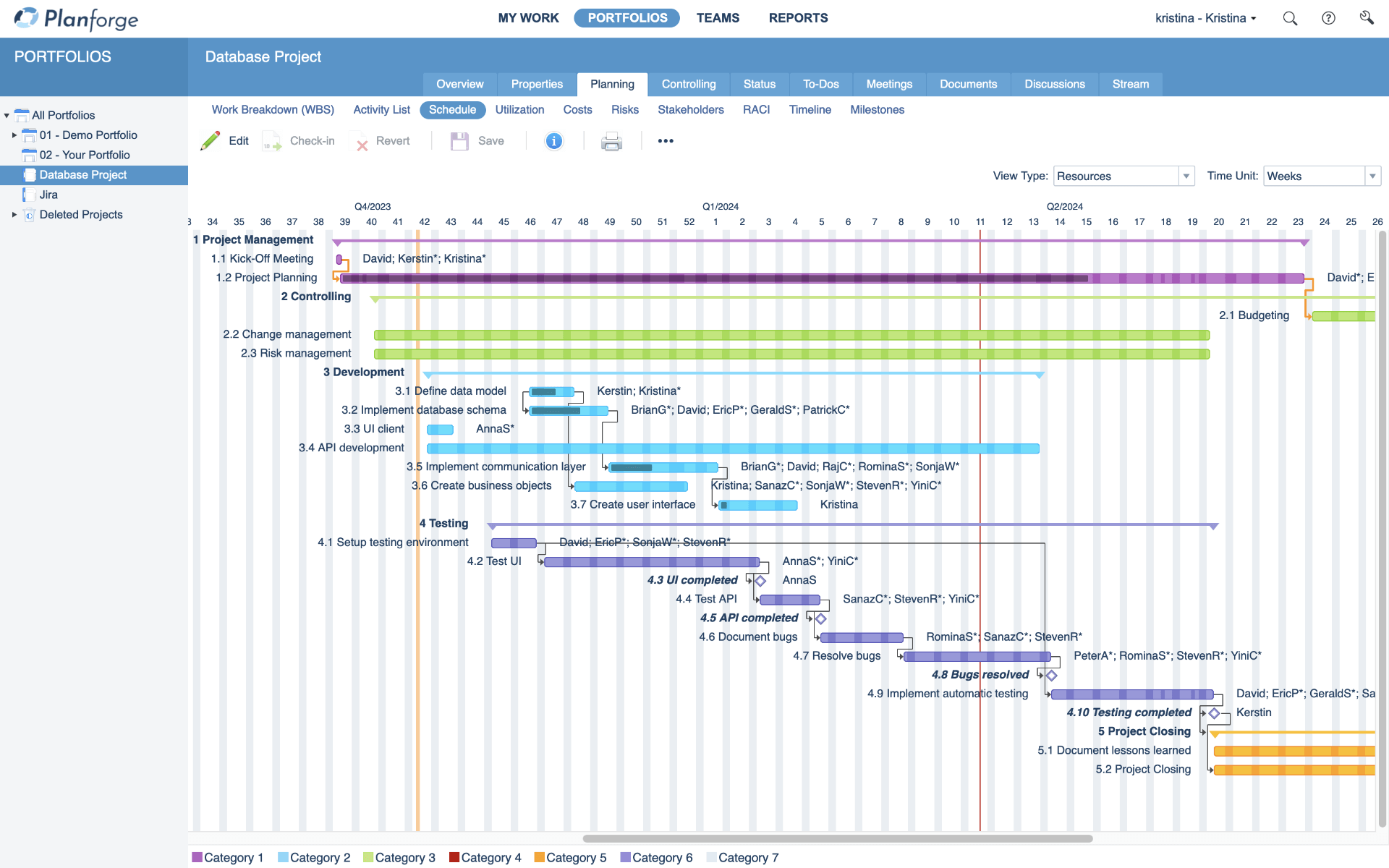Viewport: 1389px width, 868px height.
Task: Expand the 01 - Demo Portfolio tree node
Action: [14, 135]
